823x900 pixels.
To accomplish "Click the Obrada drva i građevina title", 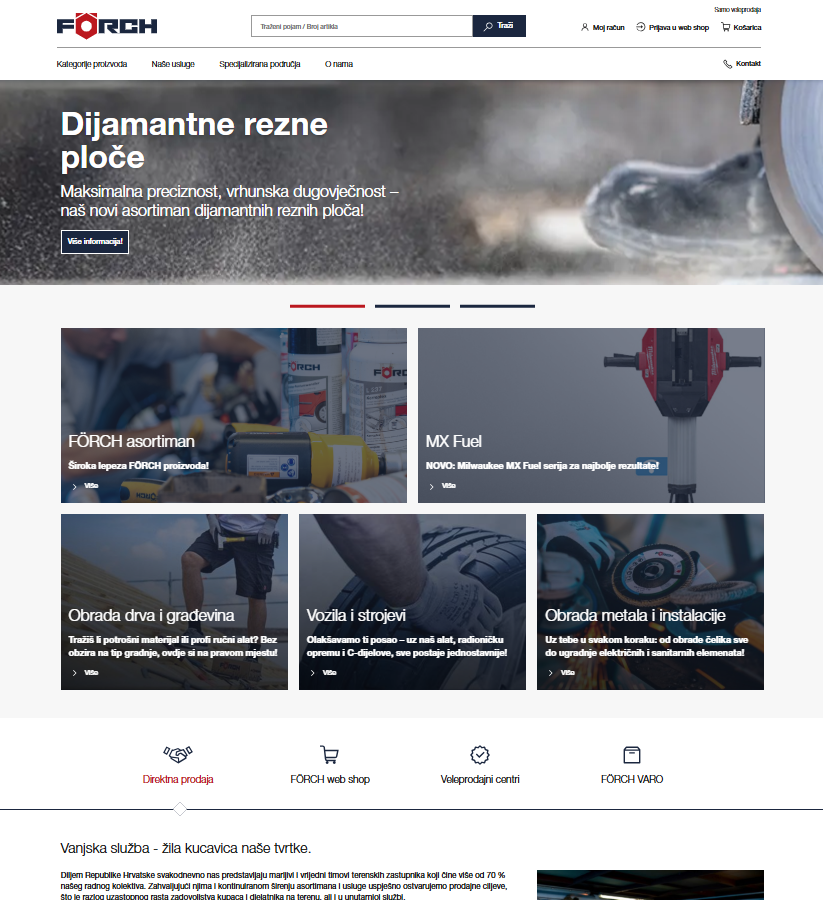I will pyautogui.click(x=151, y=615).
